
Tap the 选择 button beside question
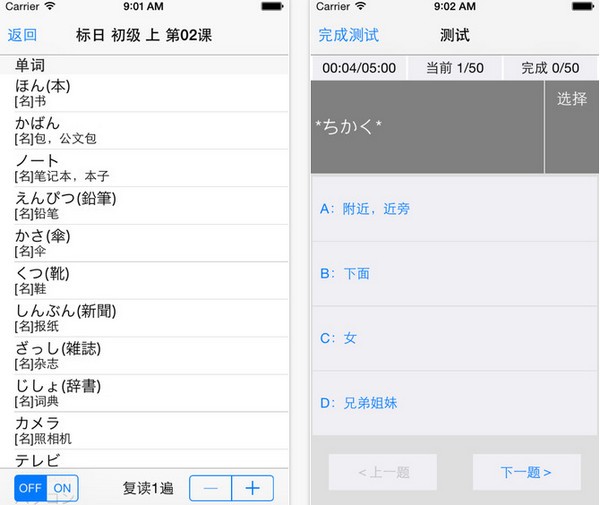point(572,127)
